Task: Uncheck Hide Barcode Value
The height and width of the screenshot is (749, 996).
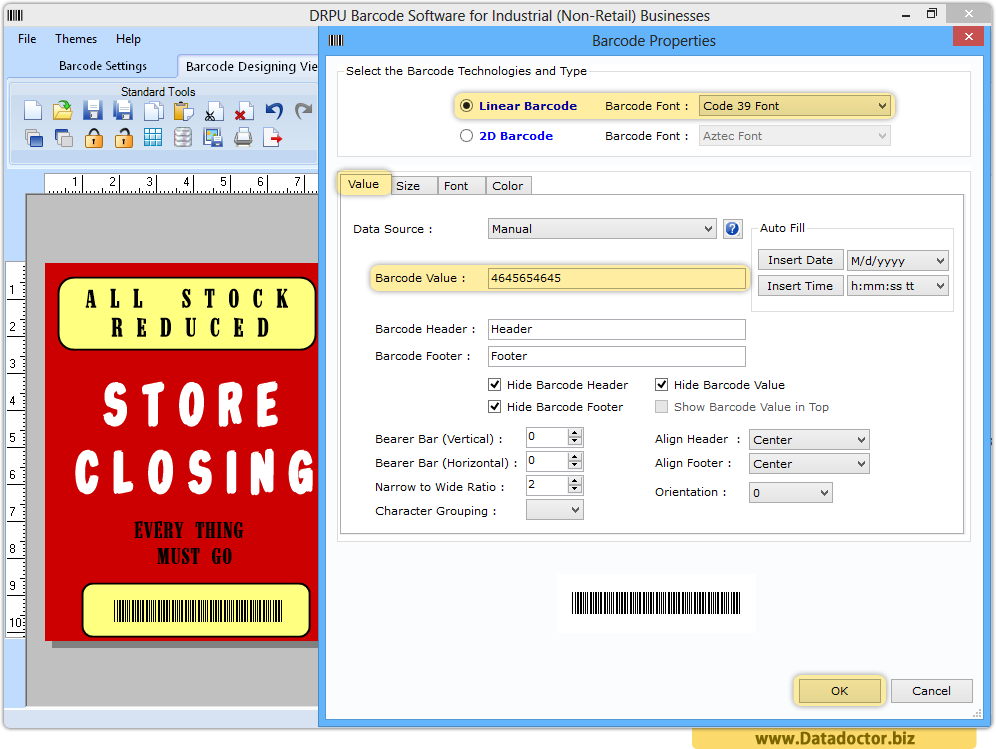Action: coord(661,384)
